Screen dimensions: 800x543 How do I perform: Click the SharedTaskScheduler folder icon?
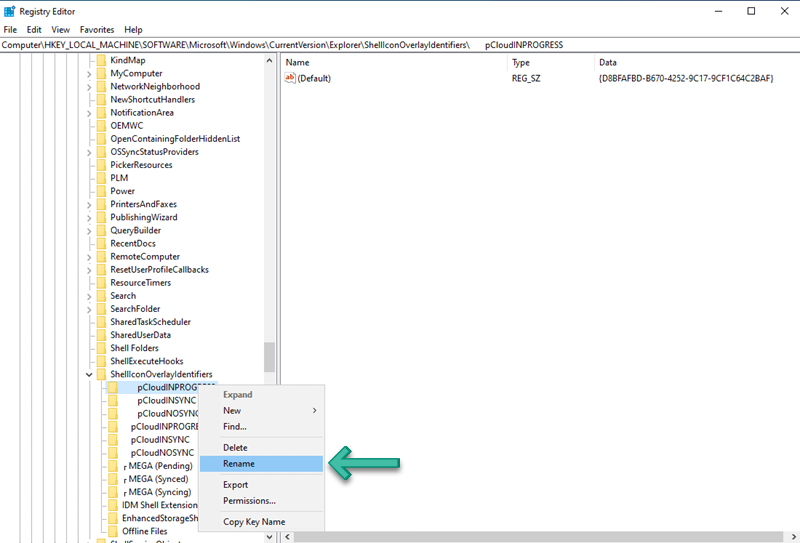click(x=101, y=322)
